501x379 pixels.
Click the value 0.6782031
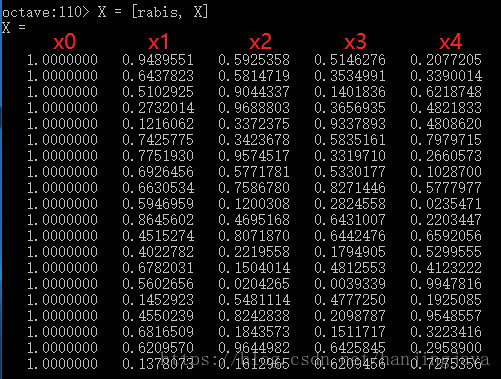158,268
